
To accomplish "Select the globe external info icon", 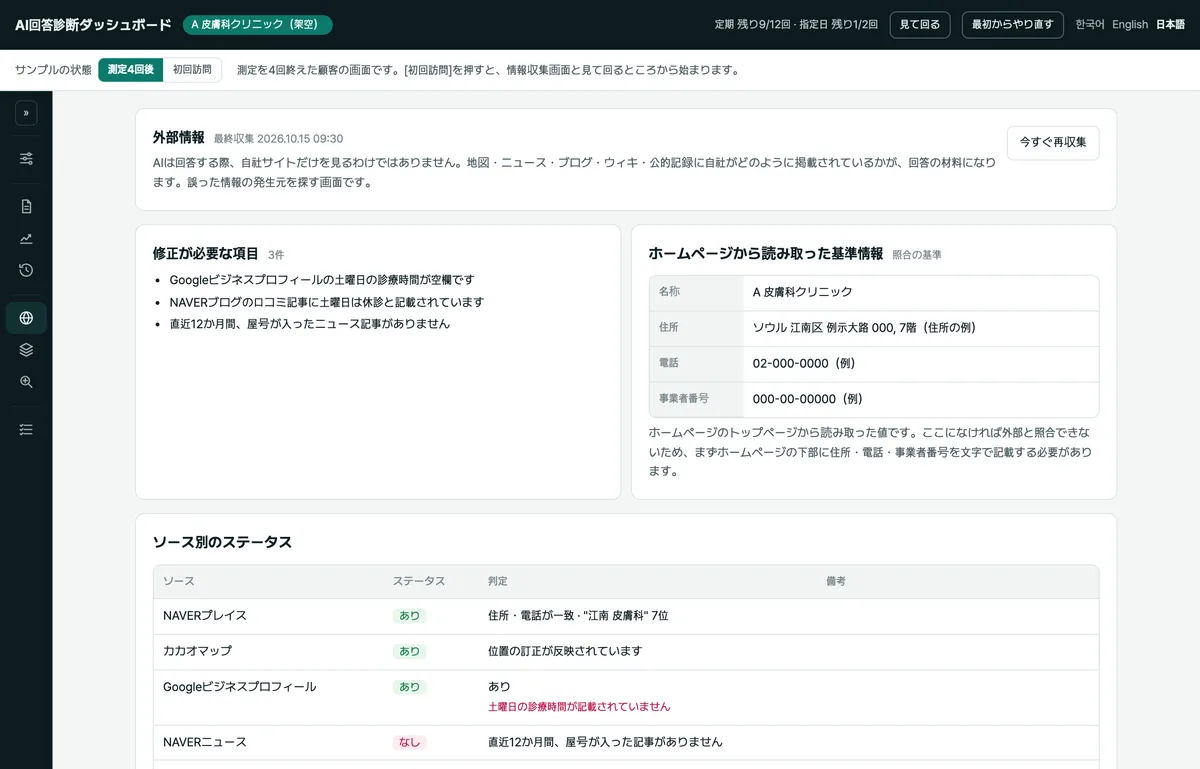I will tap(26, 318).
